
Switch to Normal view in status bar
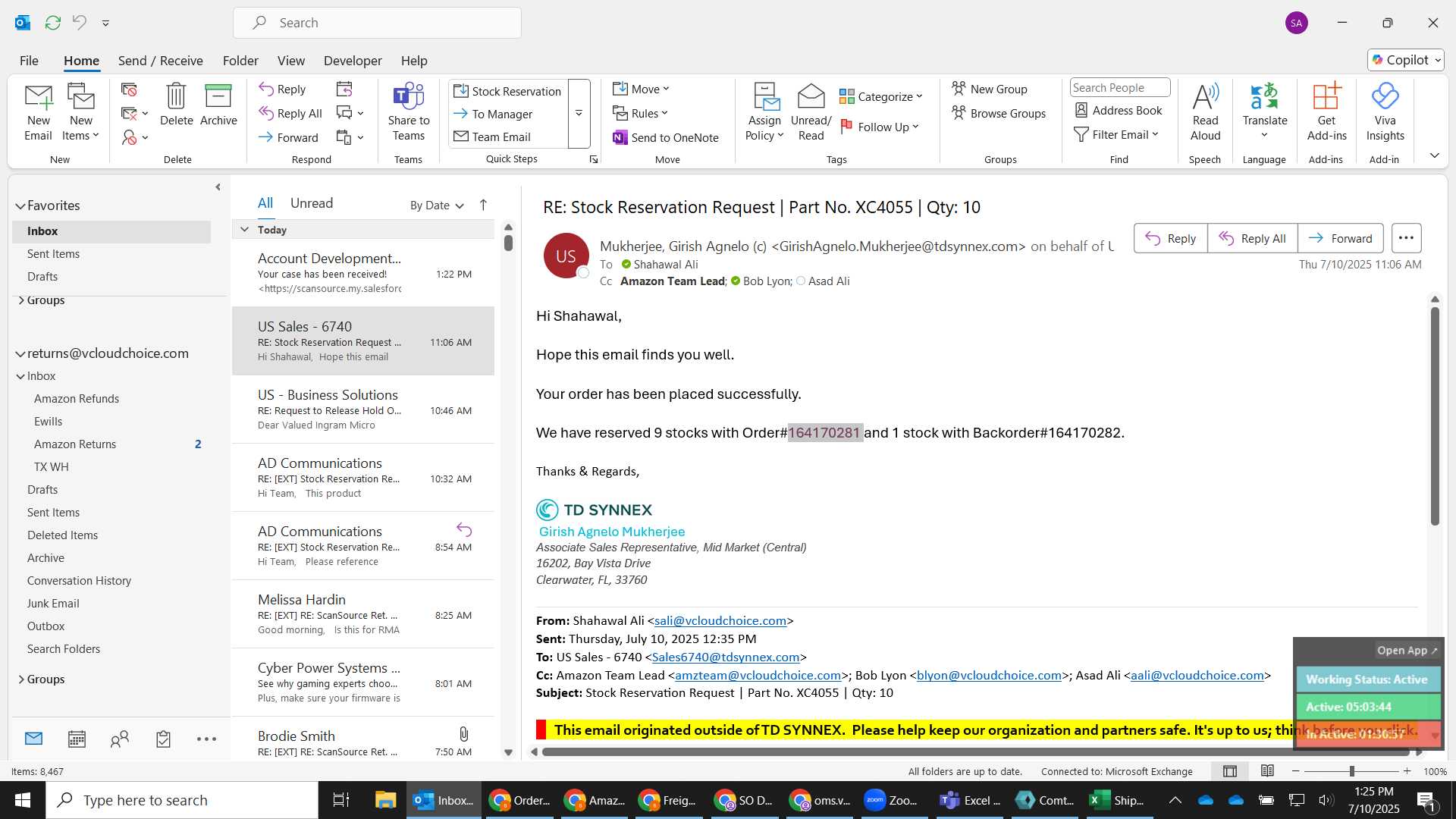pyautogui.click(x=1229, y=771)
